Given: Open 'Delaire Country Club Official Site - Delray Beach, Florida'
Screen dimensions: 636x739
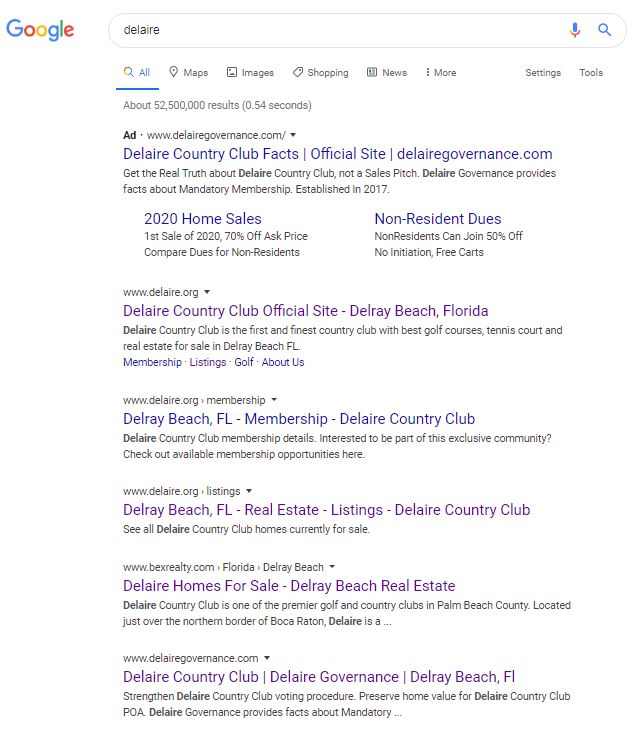Looking at the screenshot, I should (x=306, y=311).
